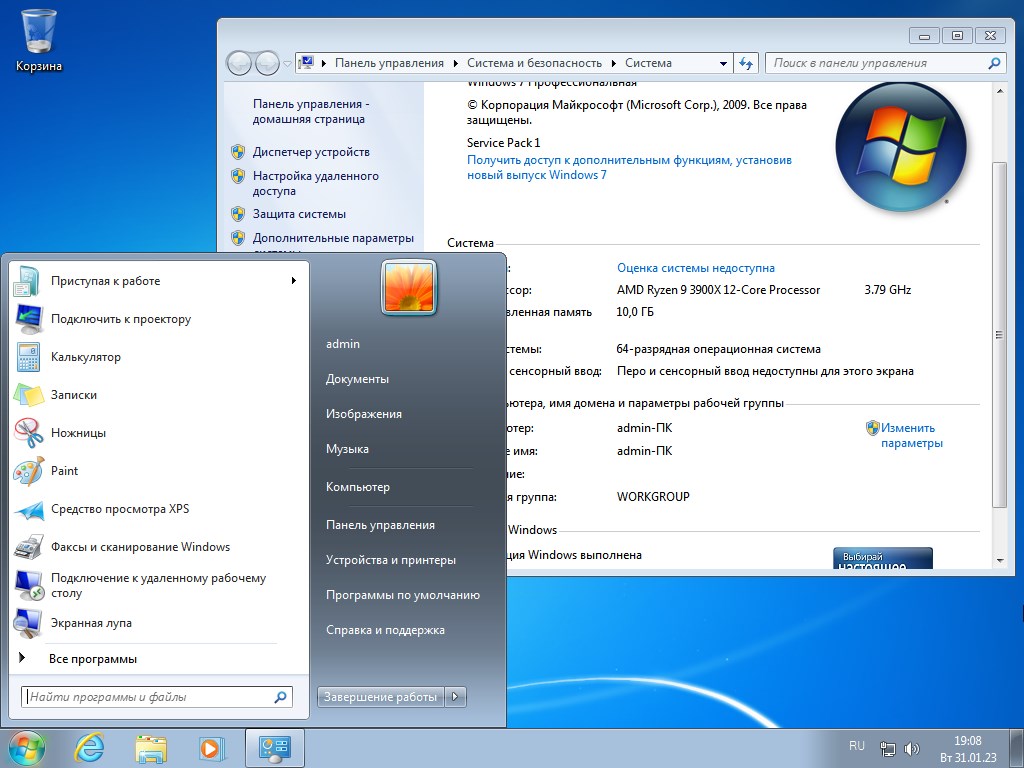Open Панель управления - домашняя страница link
The width and height of the screenshot is (1024, 768).
pos(311,112)
